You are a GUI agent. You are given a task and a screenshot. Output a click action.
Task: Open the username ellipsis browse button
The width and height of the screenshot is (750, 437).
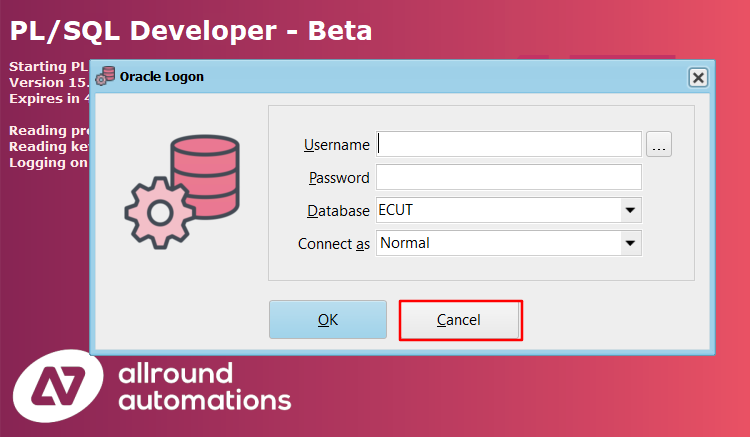tap(658, 145)
